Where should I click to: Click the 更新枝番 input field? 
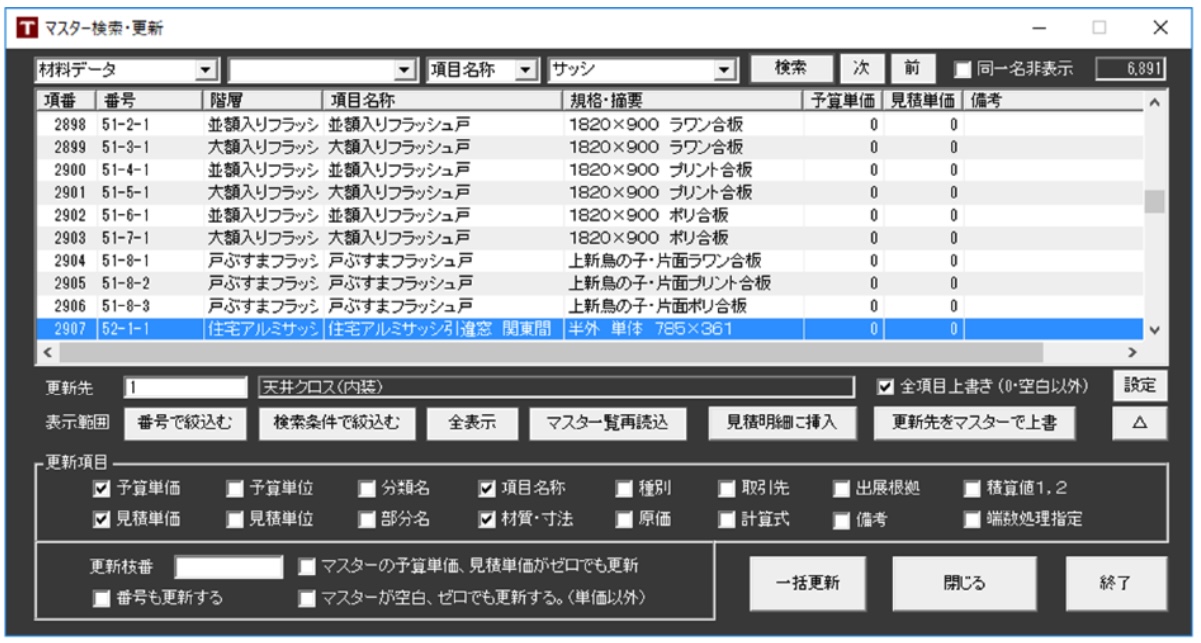pyautogui.click(x=229, y=567)
